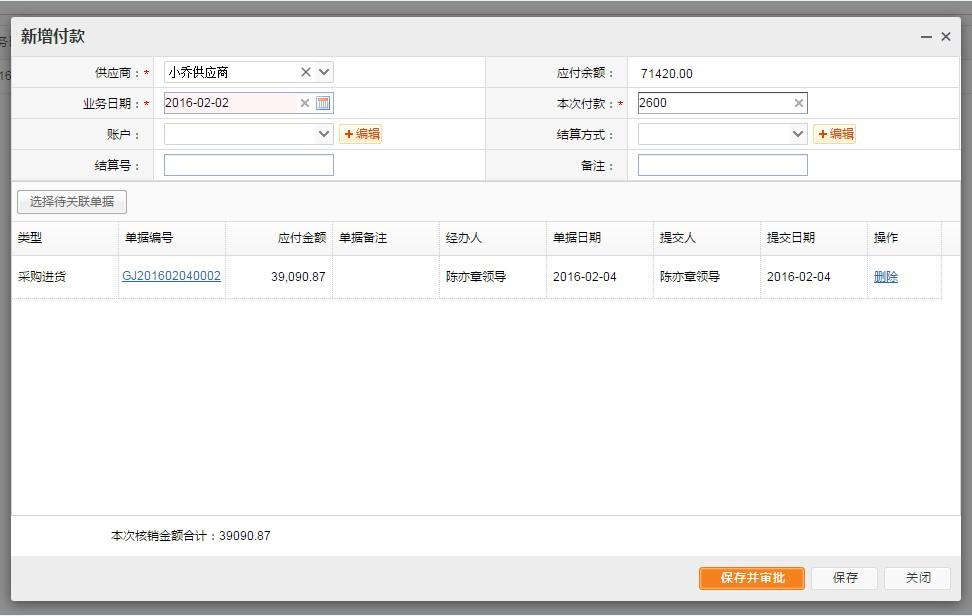Click the 保存 save button
This screenshot has height=616, width=972.
(845, 578)
